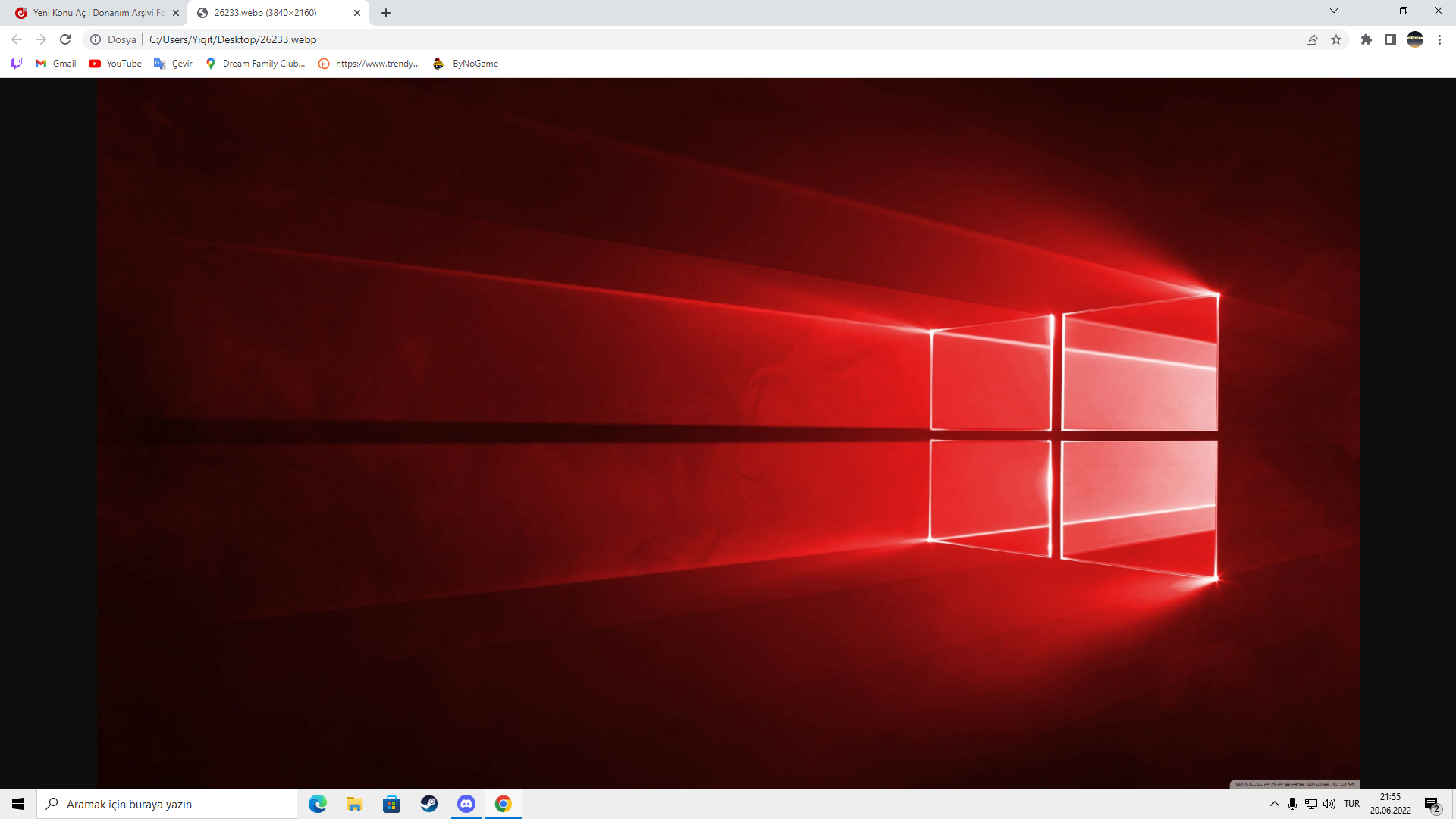This screenshot has height=819, width=1456.
Task: Change the TUR input language
Action: tap(1352, 804)
